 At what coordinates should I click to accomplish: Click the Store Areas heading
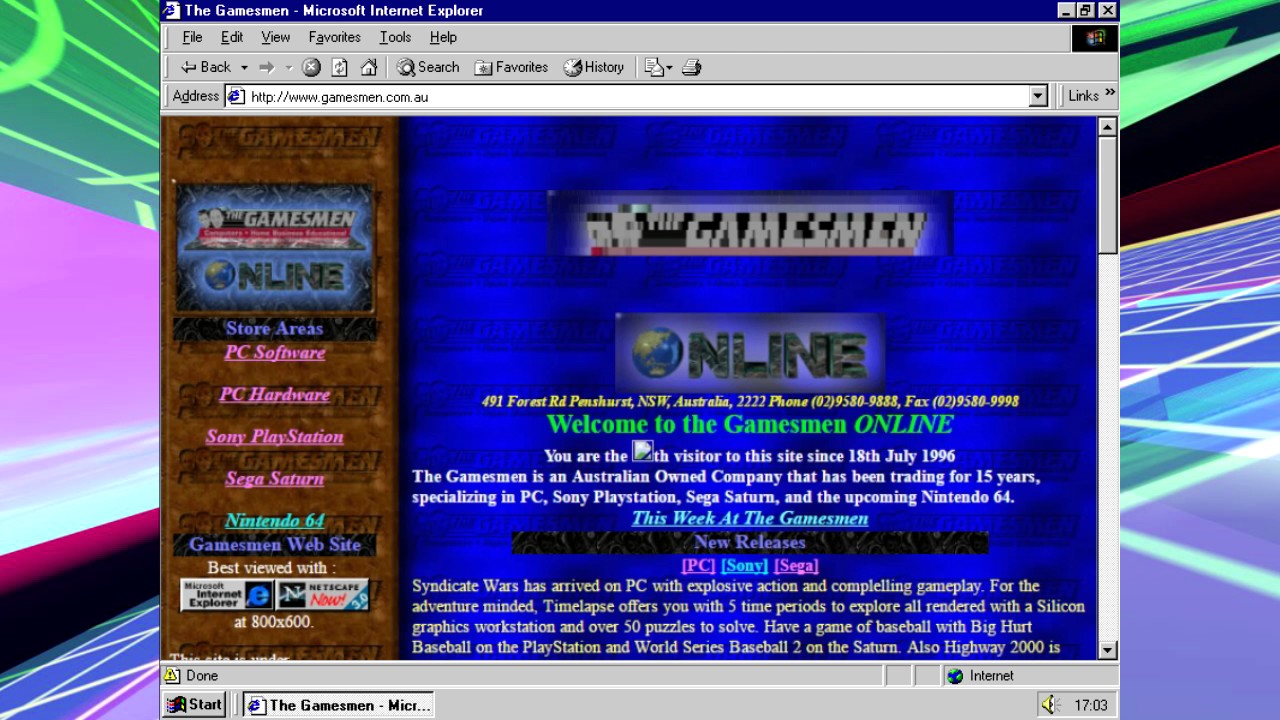coord(274,328)
